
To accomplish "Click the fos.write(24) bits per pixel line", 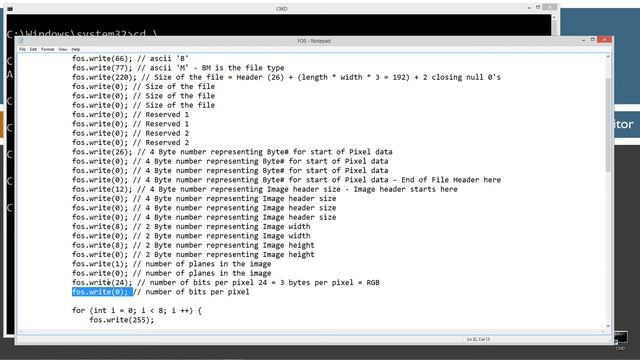I will coord(225,282).
